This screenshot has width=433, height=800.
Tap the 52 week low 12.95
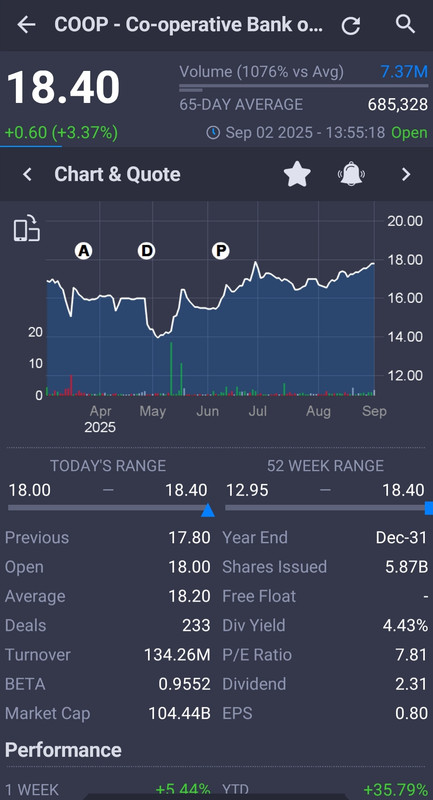[247, 490]
